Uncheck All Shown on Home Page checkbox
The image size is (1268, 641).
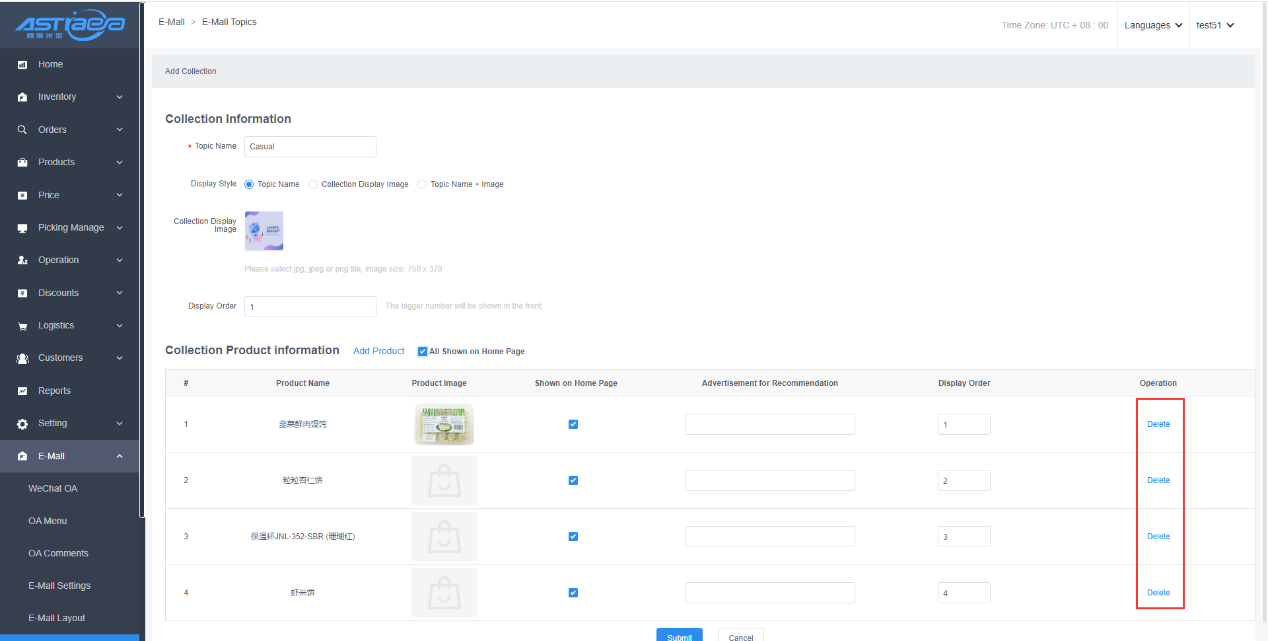(422, 351)
